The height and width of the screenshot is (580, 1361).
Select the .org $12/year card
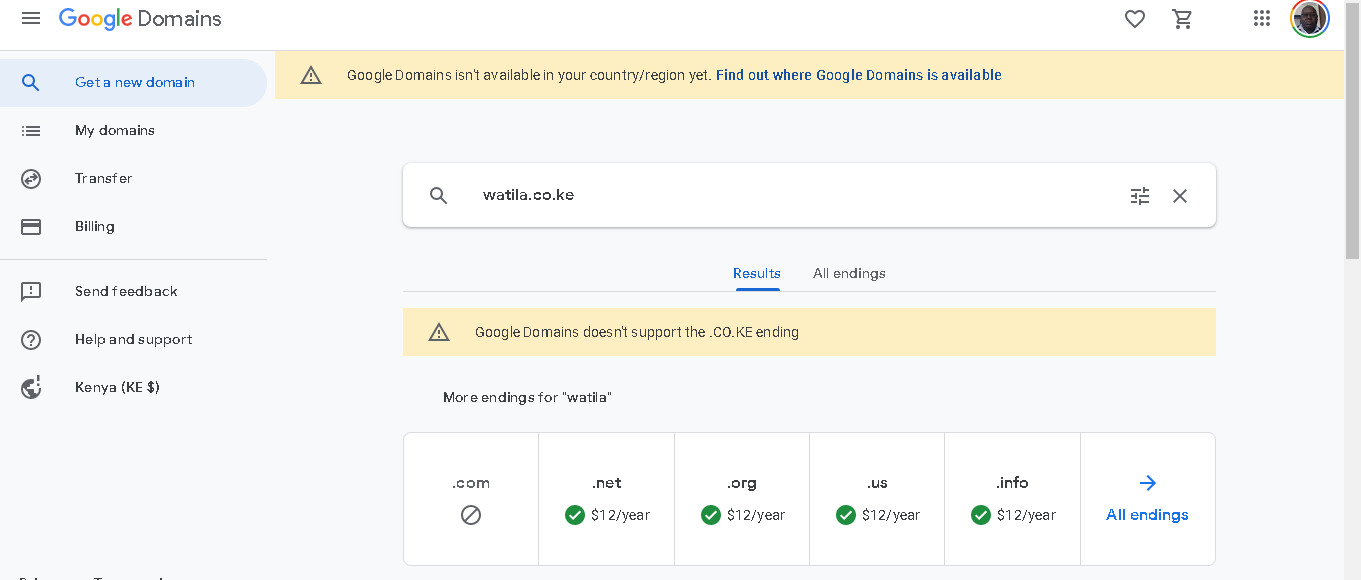(x=742, y=499)
